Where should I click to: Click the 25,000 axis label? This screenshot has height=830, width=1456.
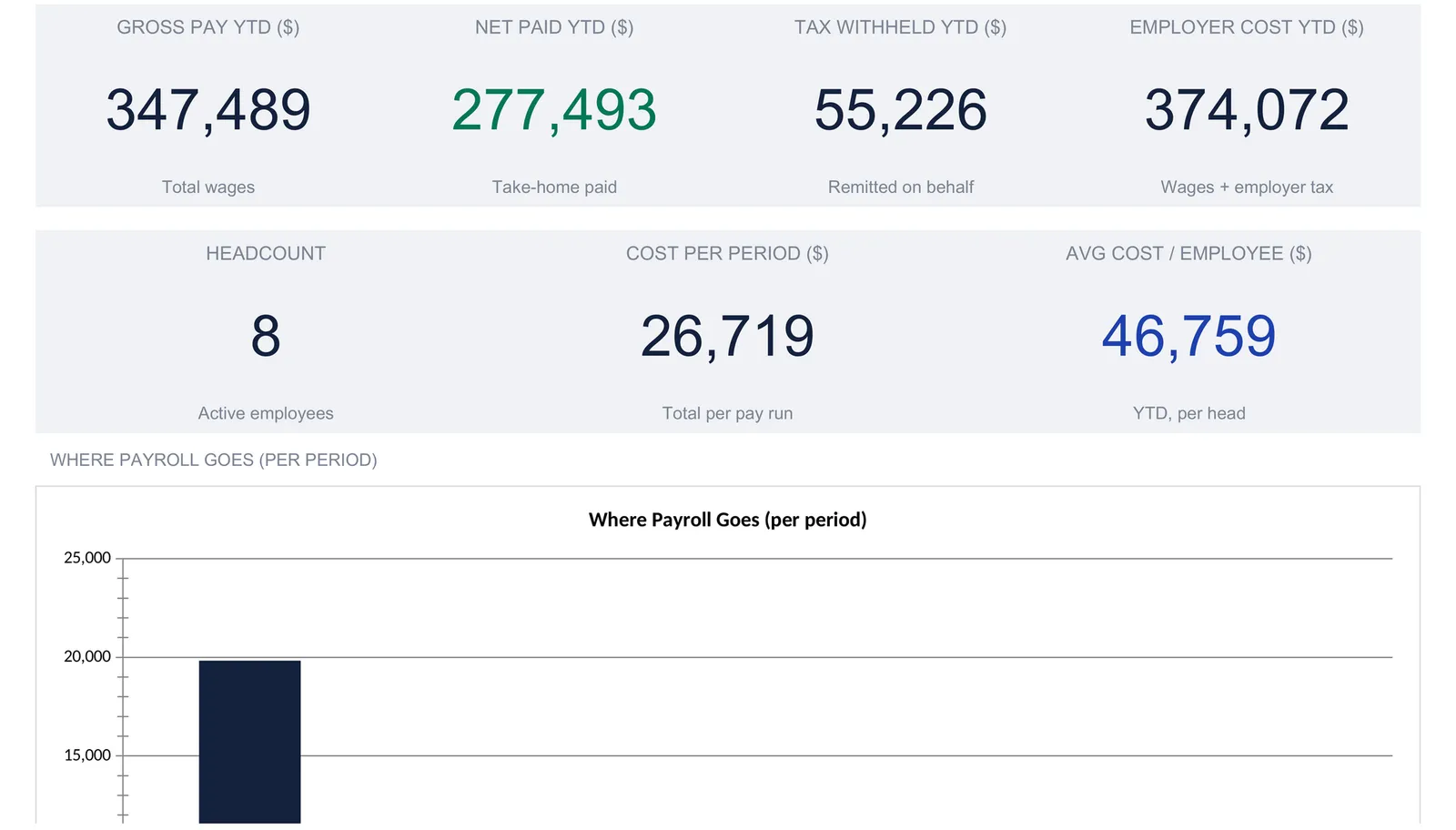[x=87, y=558]
